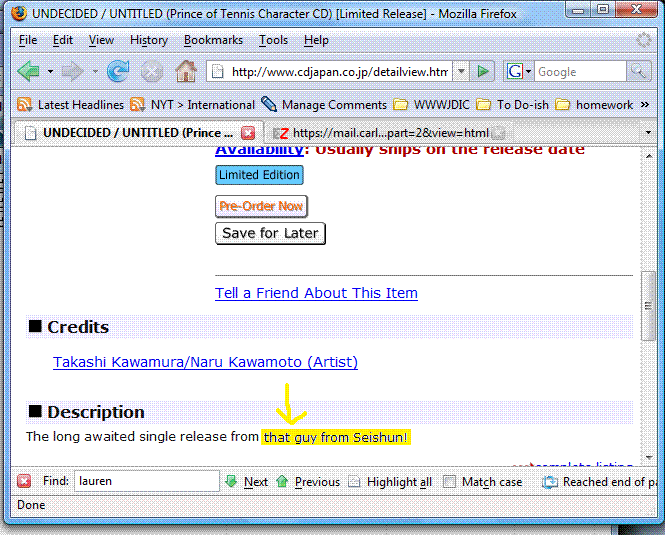
Task: Go to Home via the house icon
Action: tap(186, 72)
